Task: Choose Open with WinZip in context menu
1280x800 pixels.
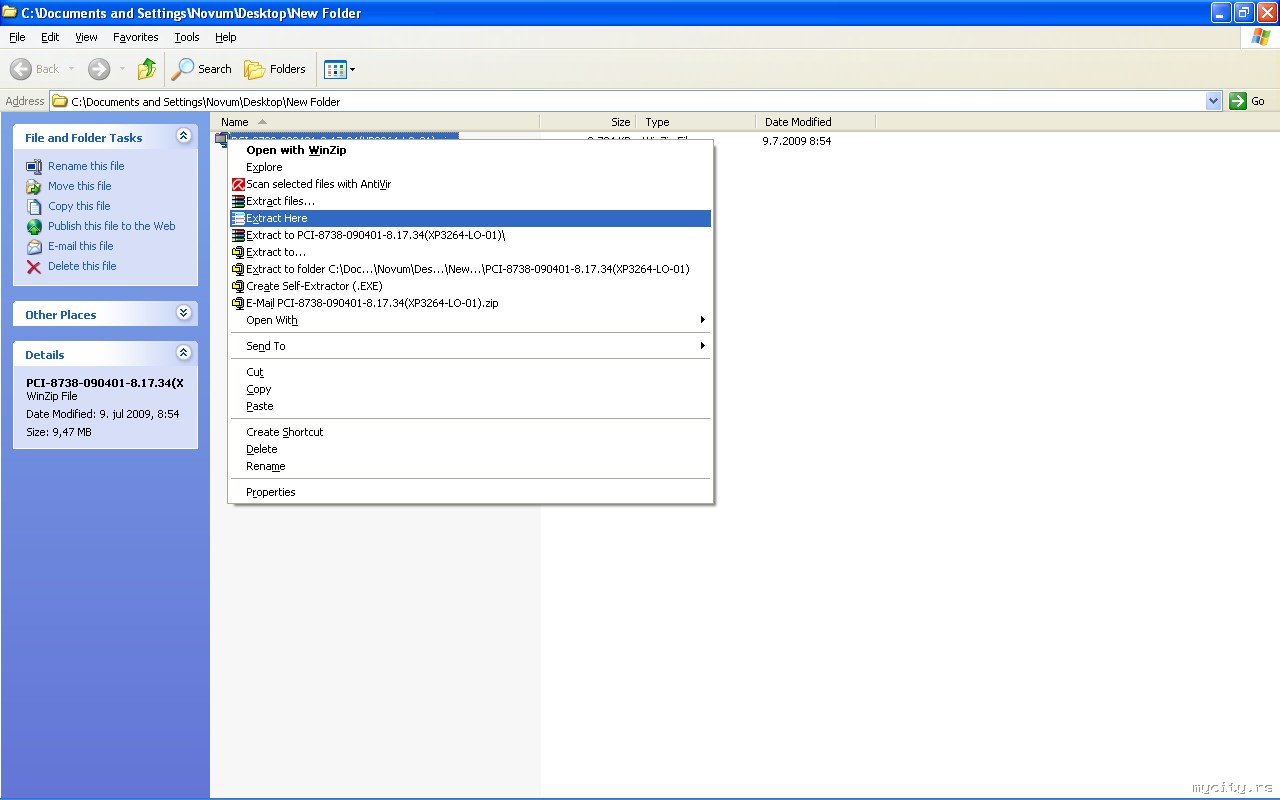Action: point(470,150)
